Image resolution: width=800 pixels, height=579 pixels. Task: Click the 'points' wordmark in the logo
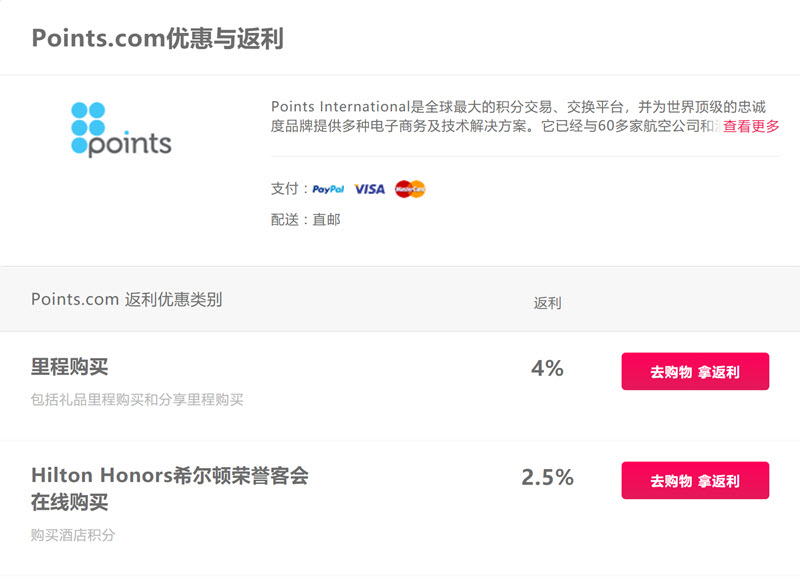click(x=130, y=144)
